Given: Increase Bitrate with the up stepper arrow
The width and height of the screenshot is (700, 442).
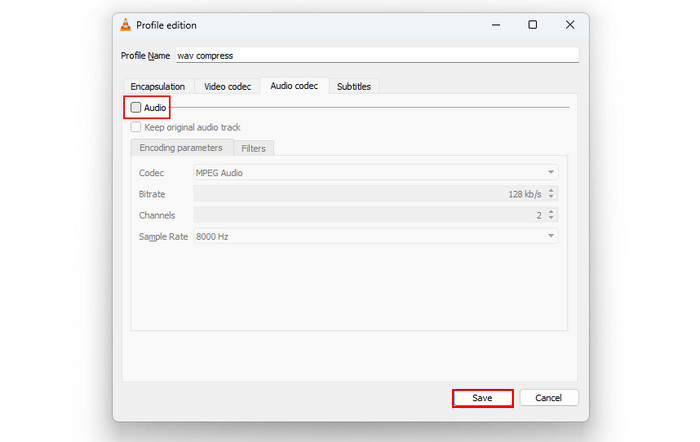Looking at the screenshot, I should coord(551,190).
